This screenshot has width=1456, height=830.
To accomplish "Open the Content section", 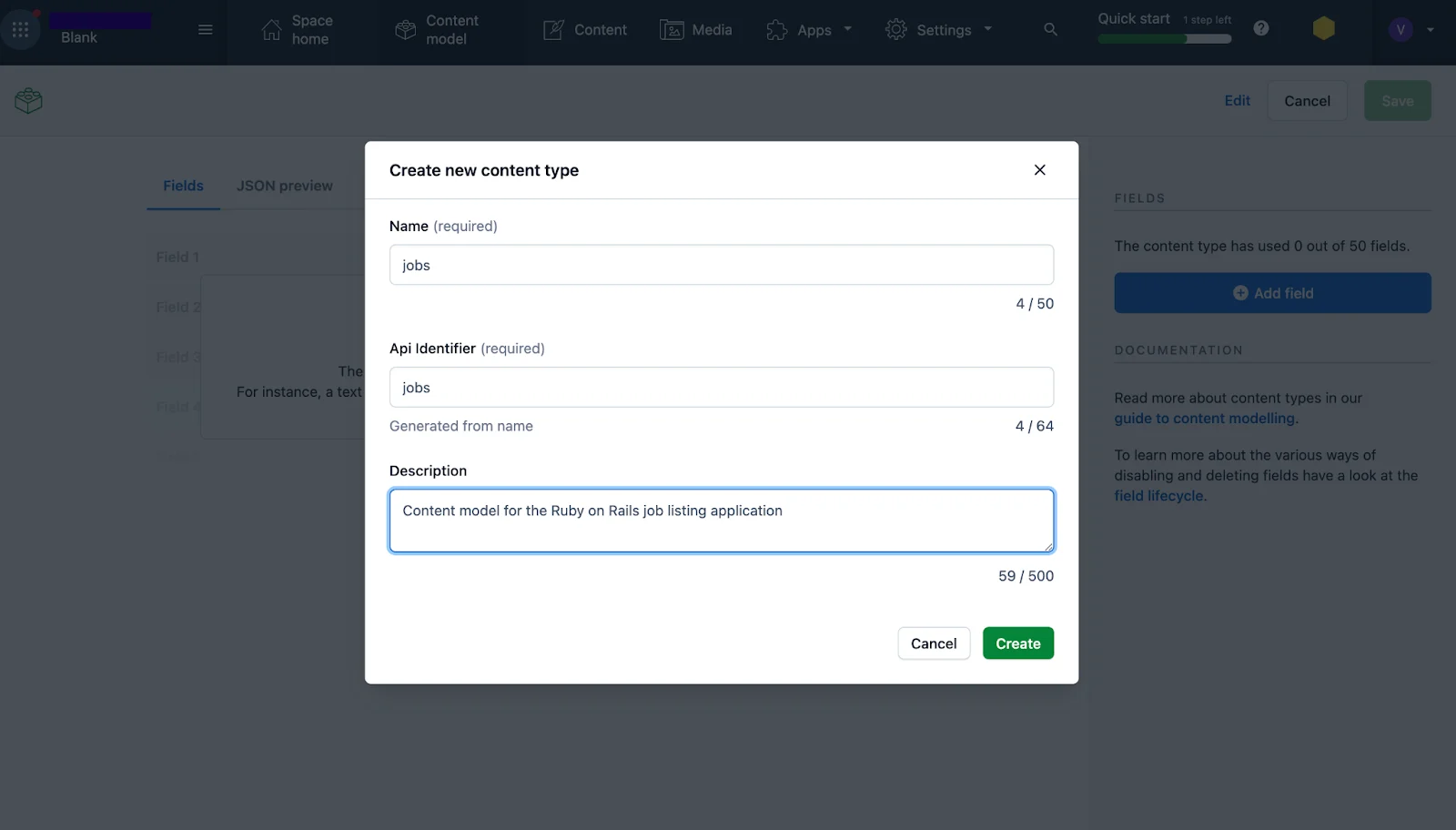I will click(585, 30).
